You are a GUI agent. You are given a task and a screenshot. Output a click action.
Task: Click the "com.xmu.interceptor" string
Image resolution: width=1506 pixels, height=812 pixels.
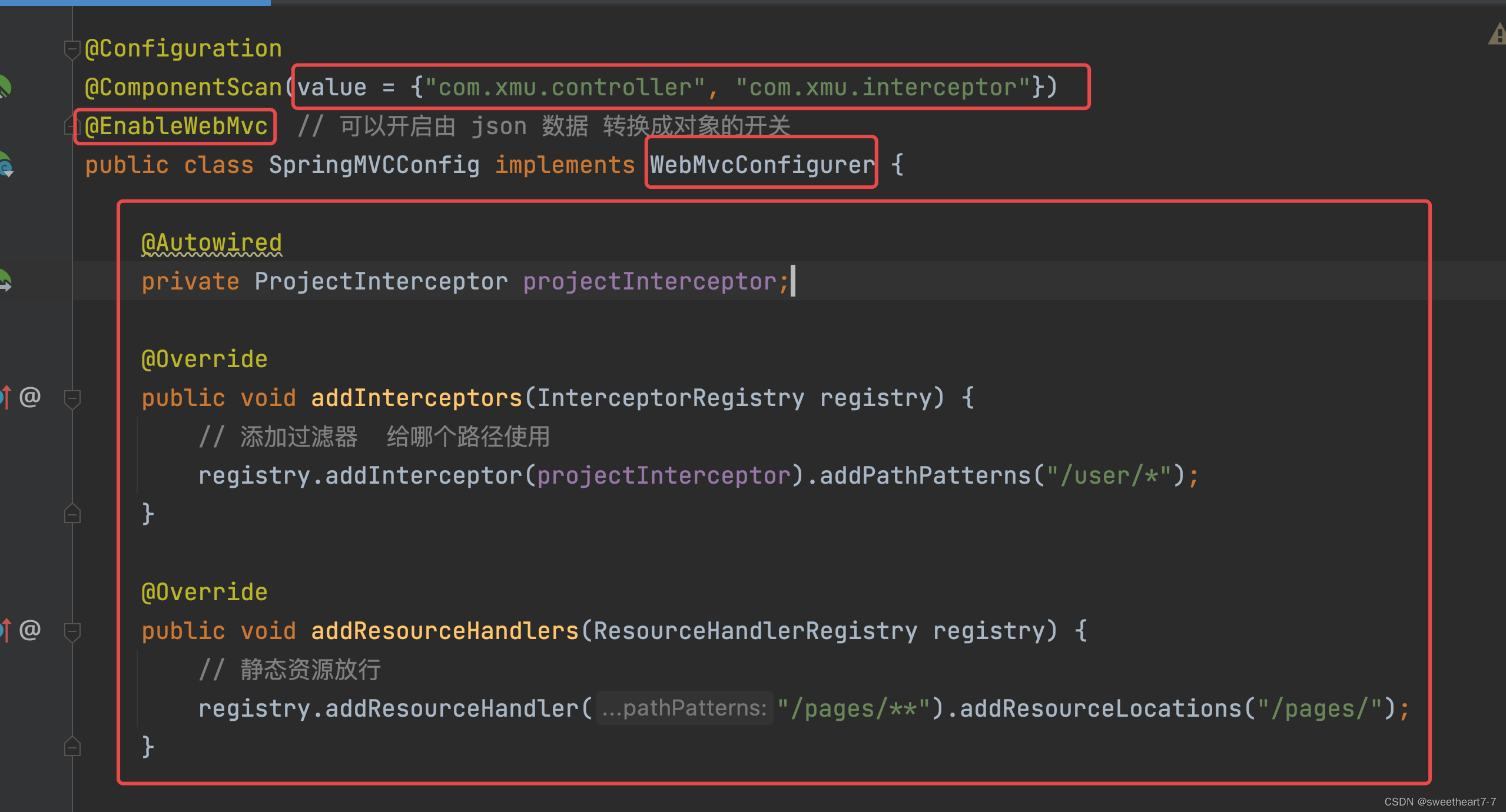[x=883, y=87]
